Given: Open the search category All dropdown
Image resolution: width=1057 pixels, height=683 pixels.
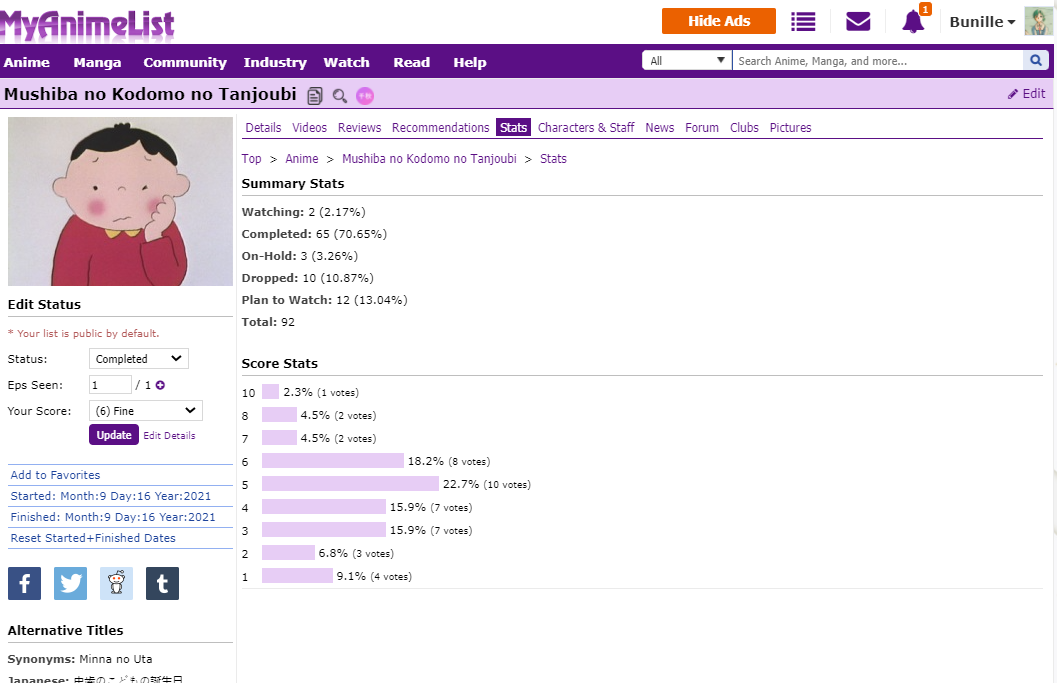Looking at the screenshot, I should 687,61.
